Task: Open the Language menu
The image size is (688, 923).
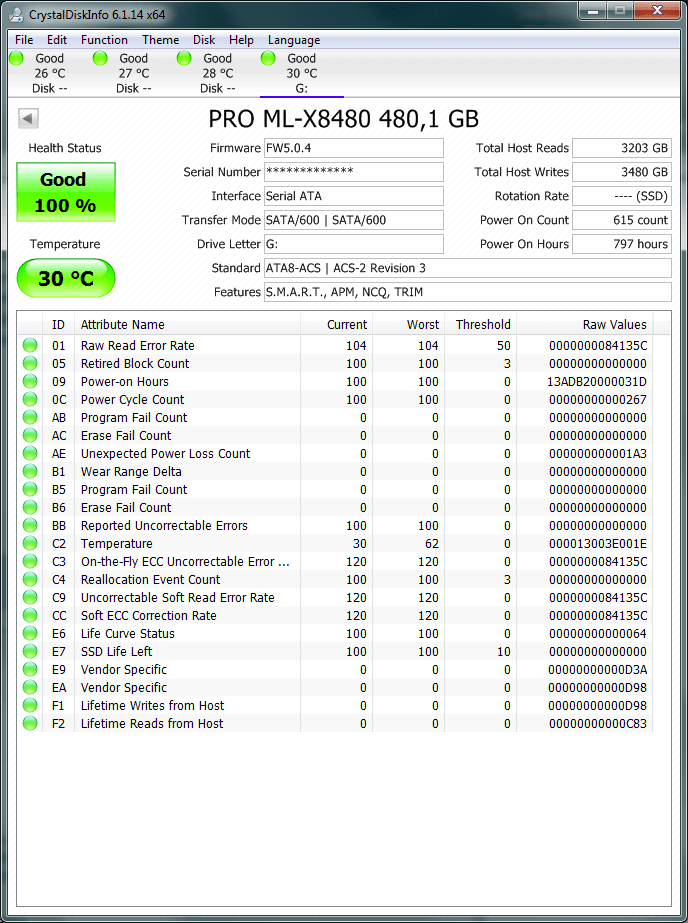Action: [x=294, y=40]
